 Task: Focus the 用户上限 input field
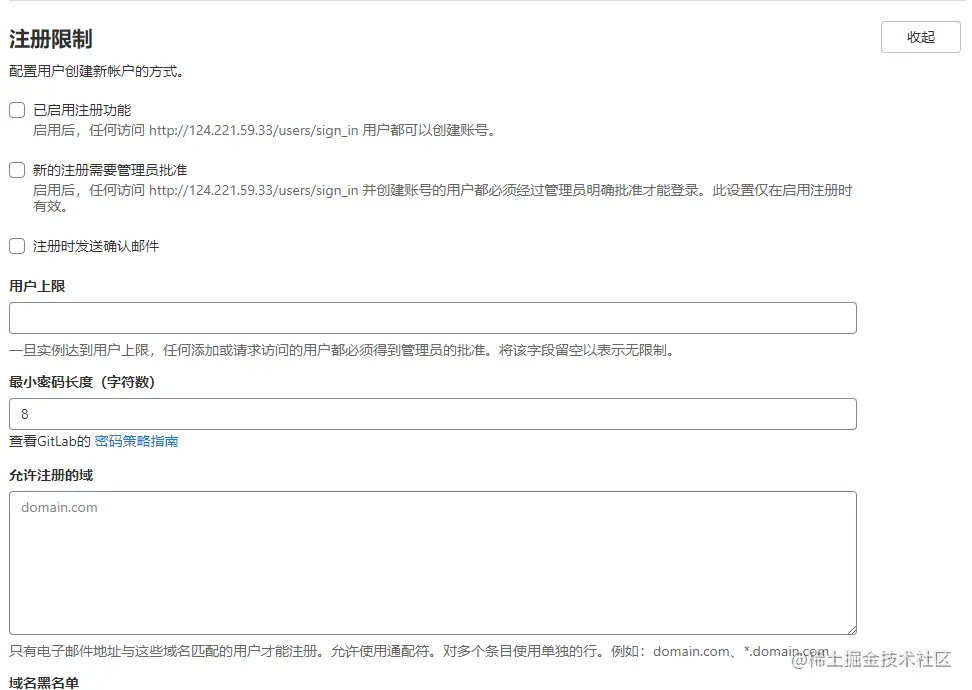[x=433, y=318]
